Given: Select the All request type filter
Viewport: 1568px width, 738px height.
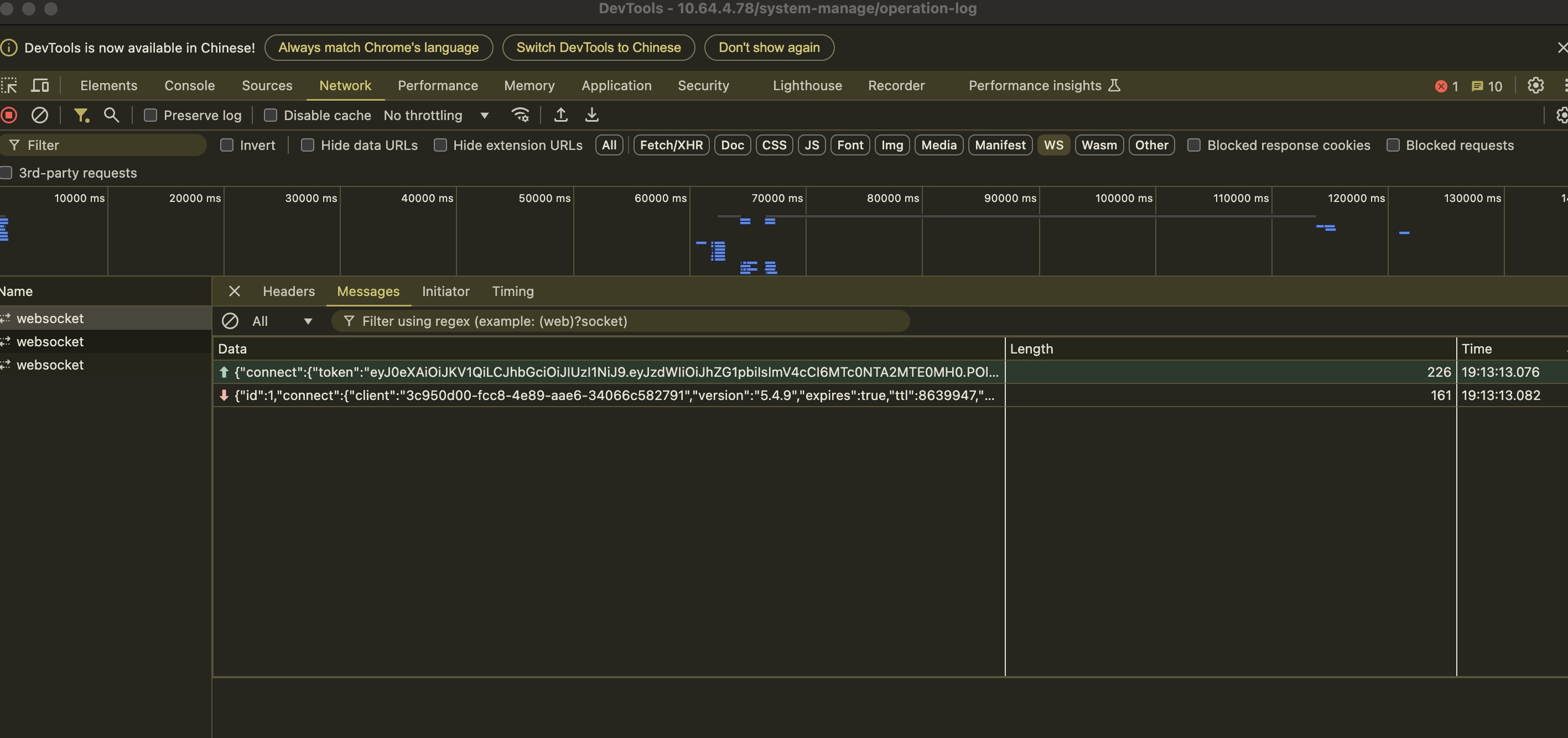Looking at the screenshot, I should point(609,145).
